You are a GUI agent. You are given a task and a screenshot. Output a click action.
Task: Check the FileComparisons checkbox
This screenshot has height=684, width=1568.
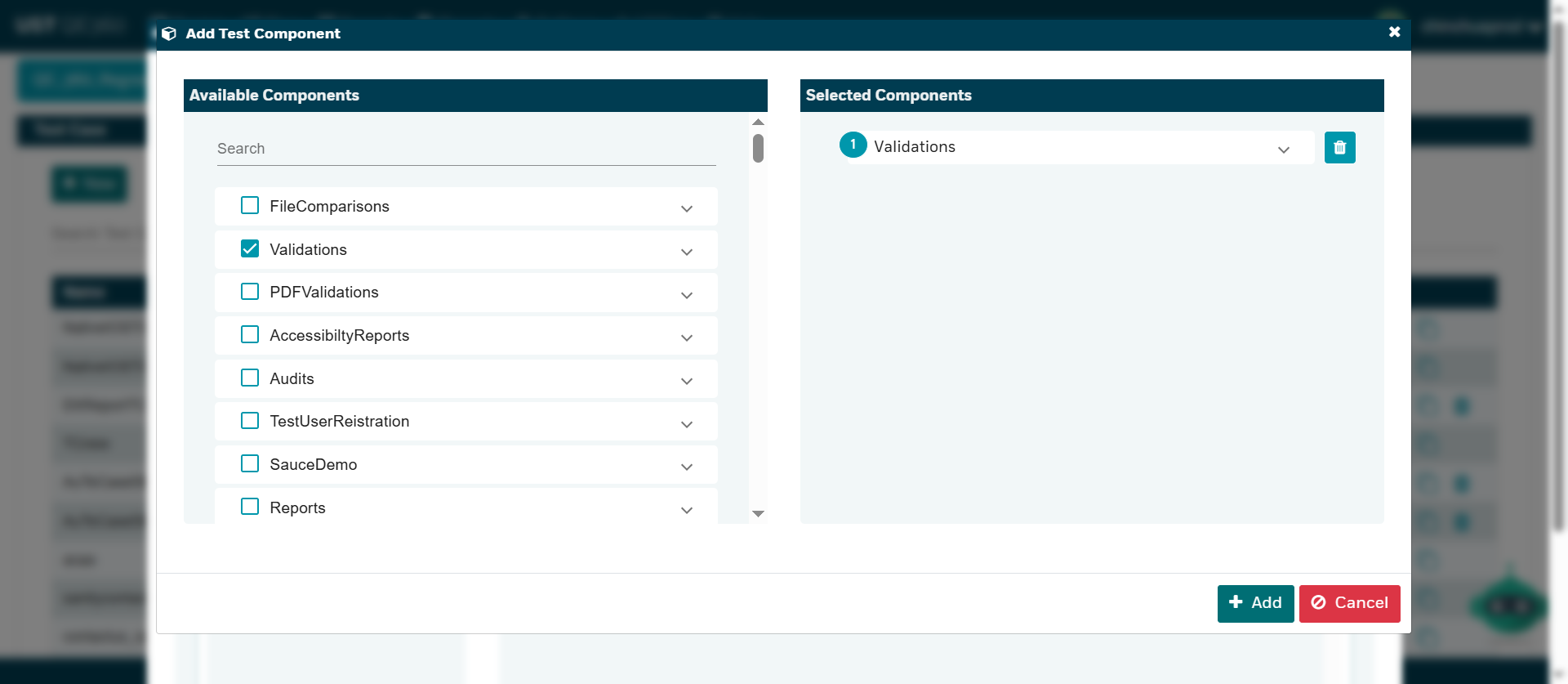pos(250,205)
